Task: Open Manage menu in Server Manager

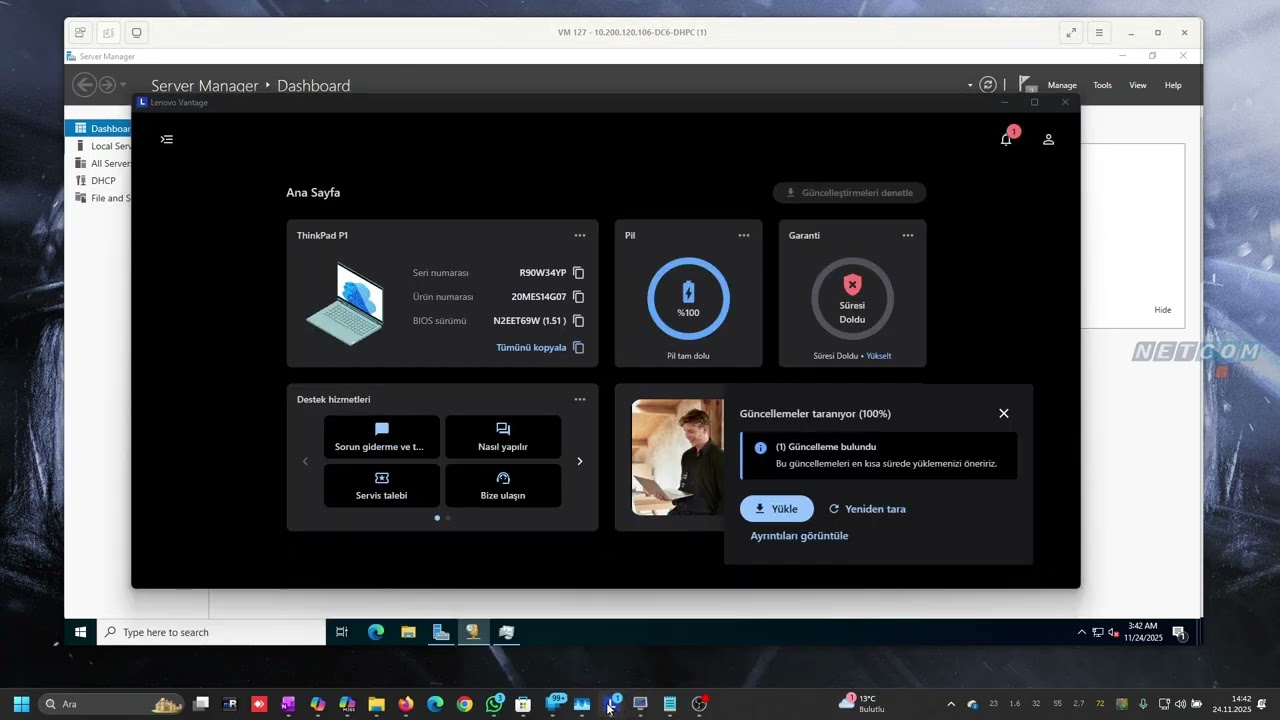Action: pos(1062,85)
